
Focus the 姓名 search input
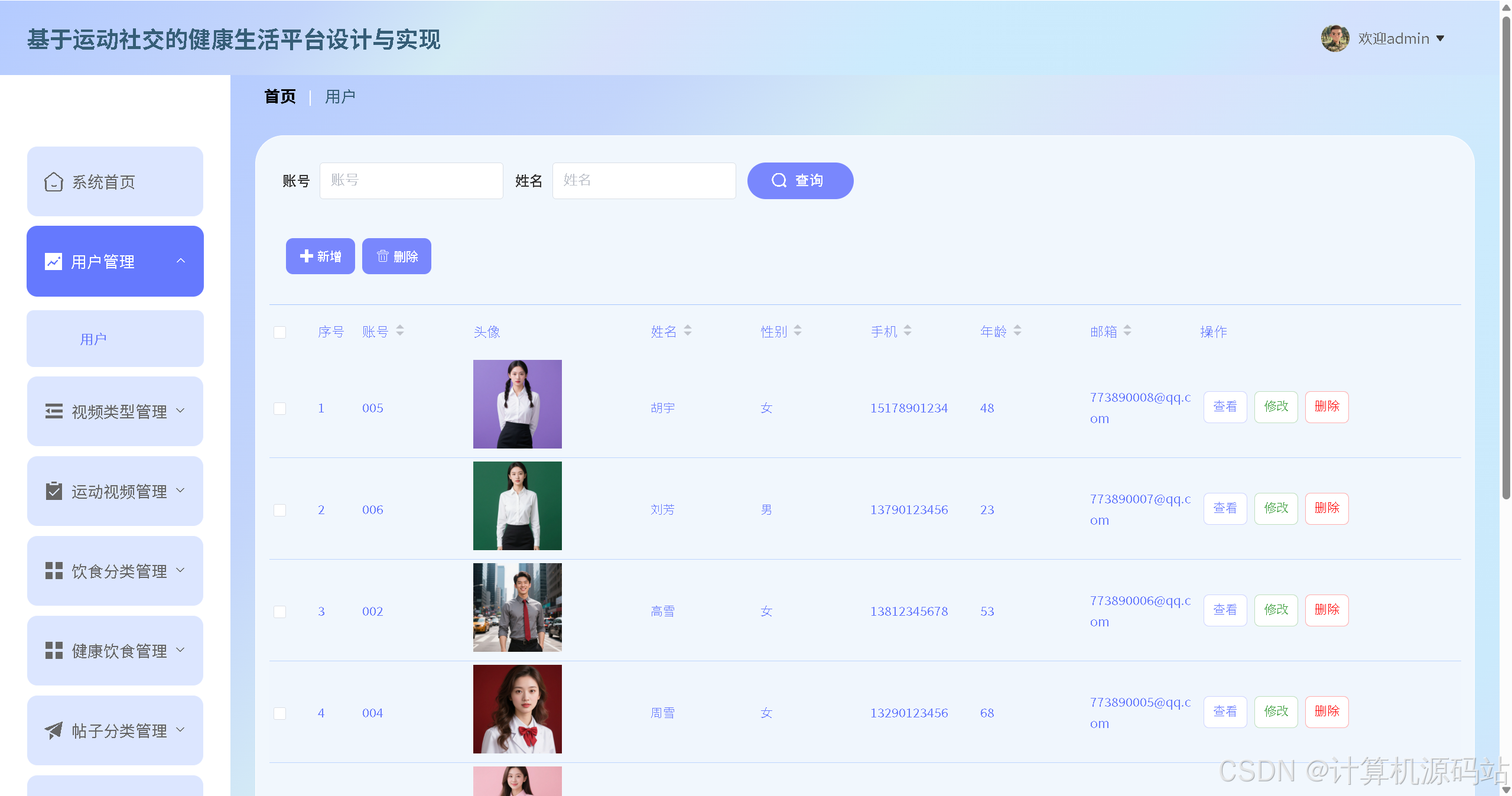click(x=644, y=180)
